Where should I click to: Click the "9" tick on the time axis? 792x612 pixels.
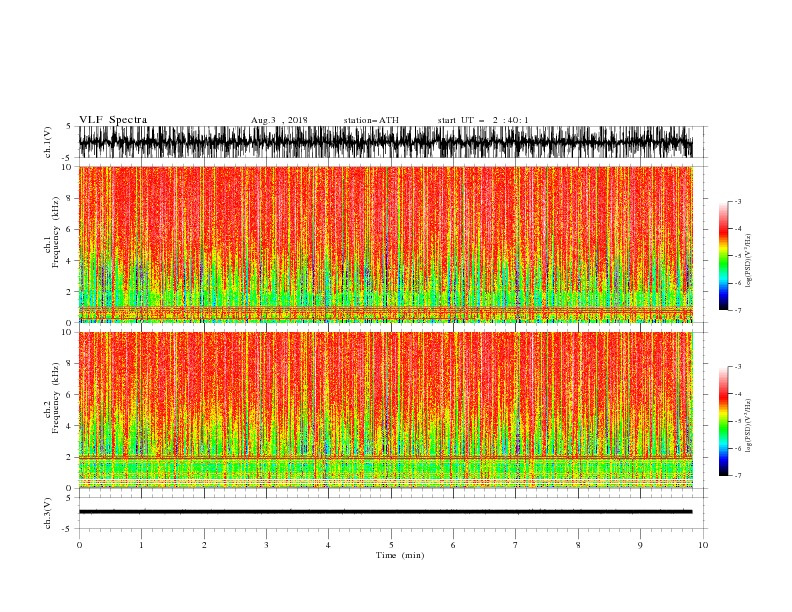click(x=640, y=545)
